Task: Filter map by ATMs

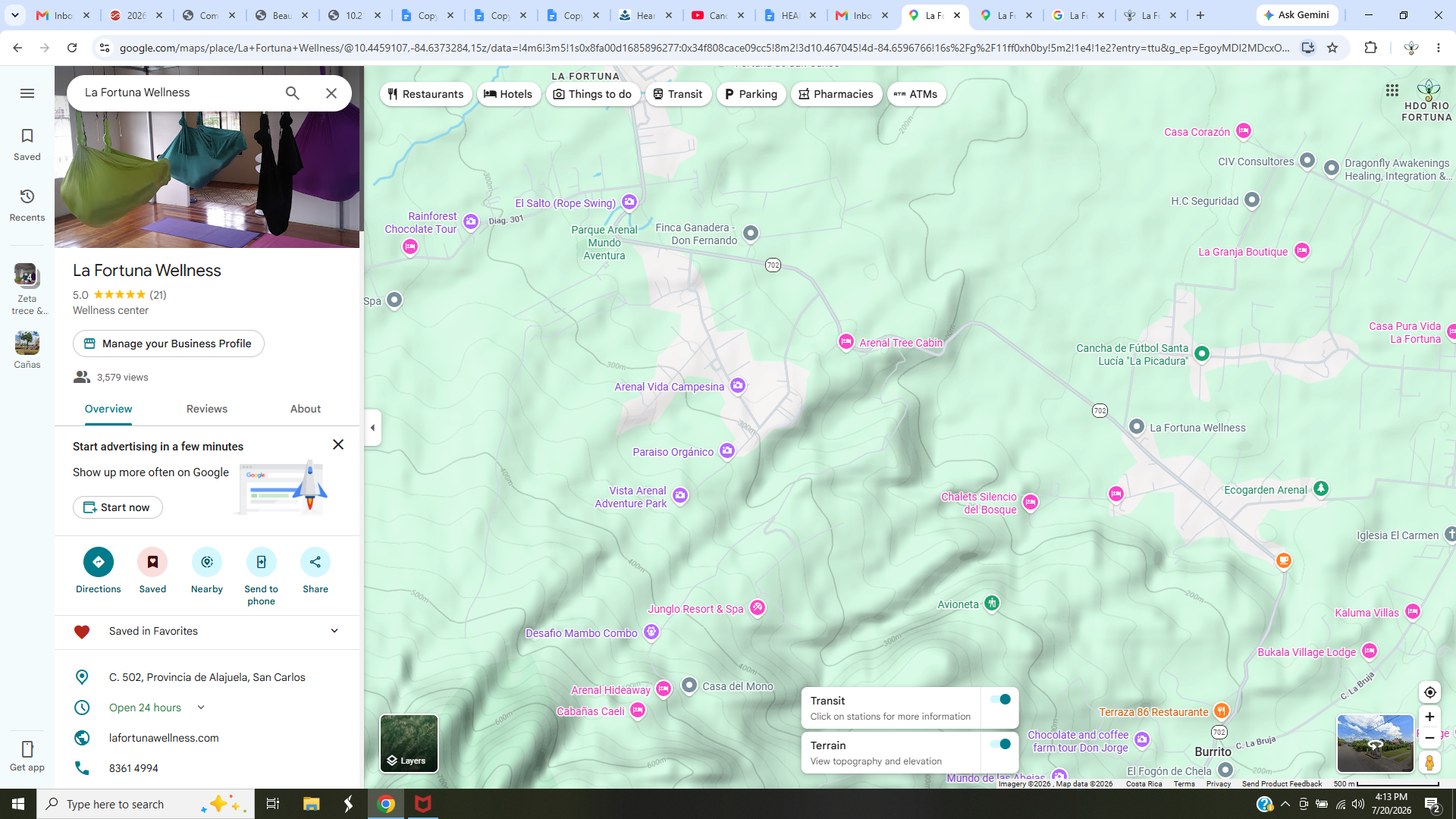Action: coord(916,94)
